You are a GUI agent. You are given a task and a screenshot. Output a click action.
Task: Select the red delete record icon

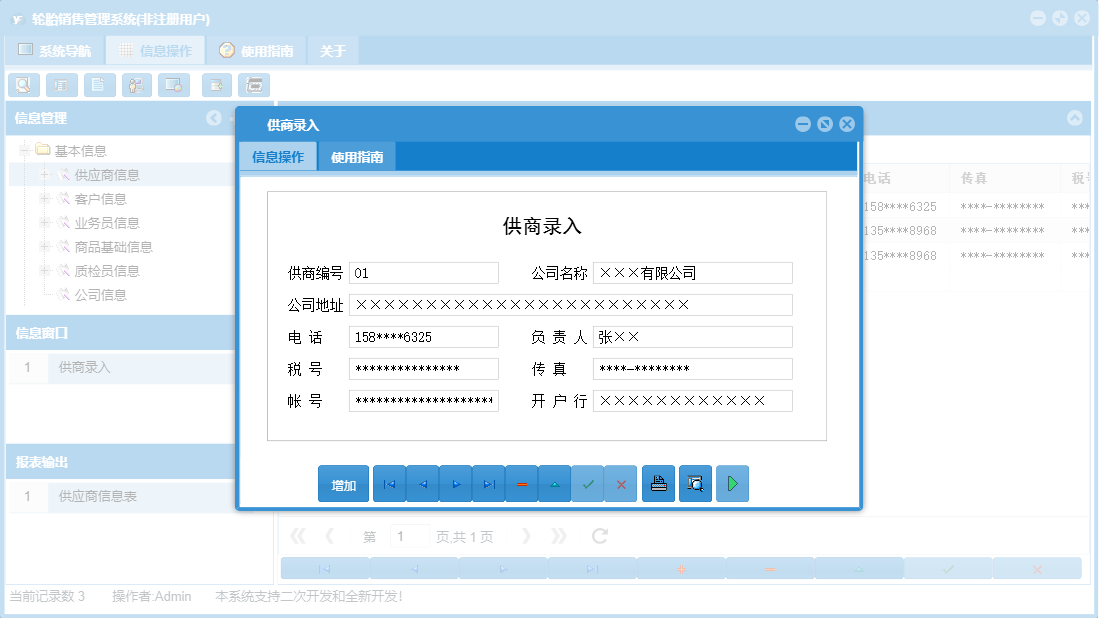pos(522,483)
